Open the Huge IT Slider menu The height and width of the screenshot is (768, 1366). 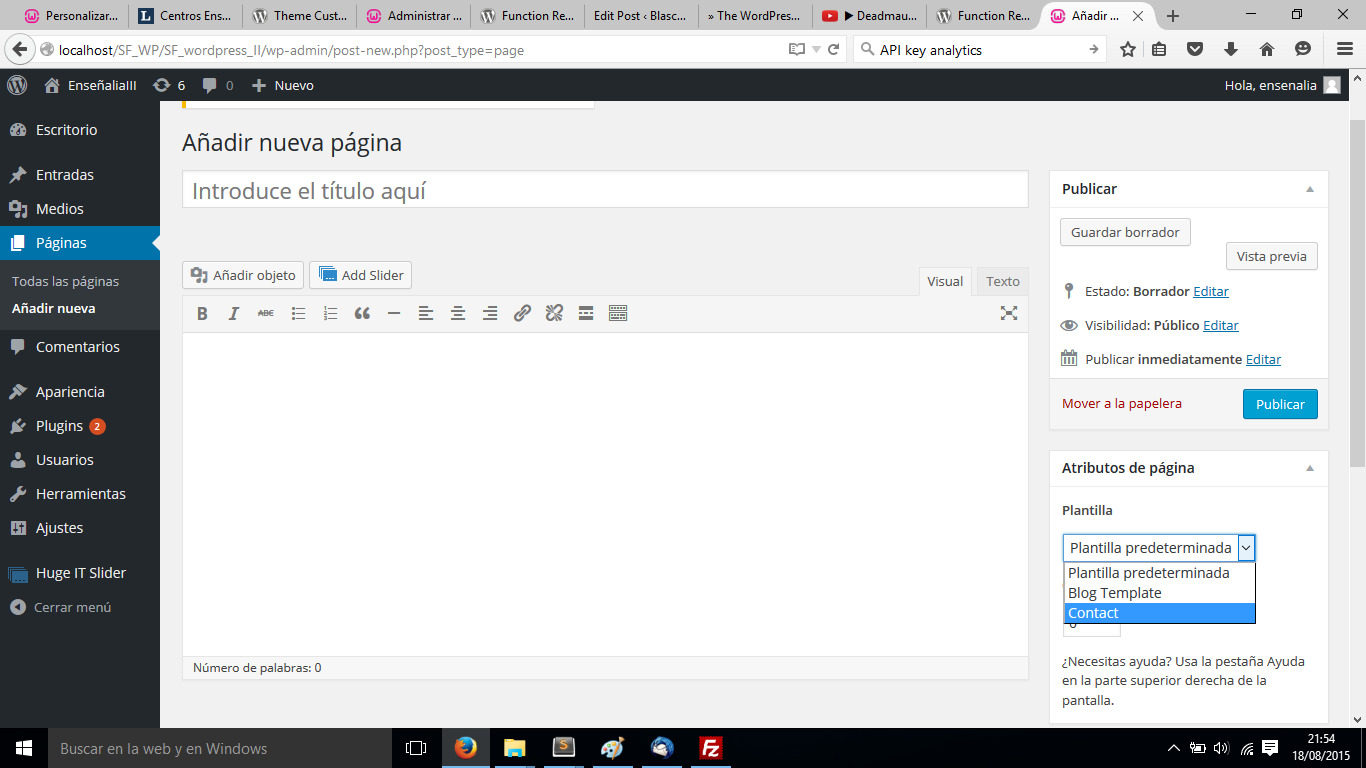coord(80,573)
